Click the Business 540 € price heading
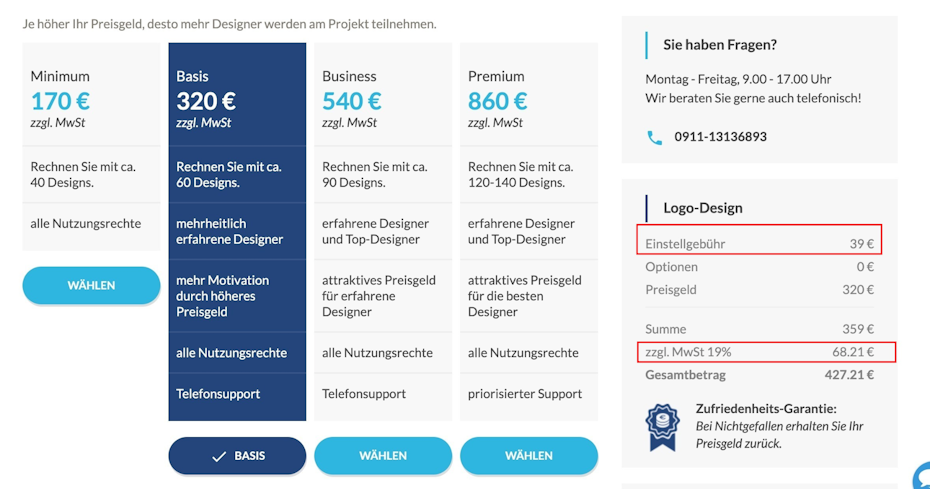 [x=352, y=101]
